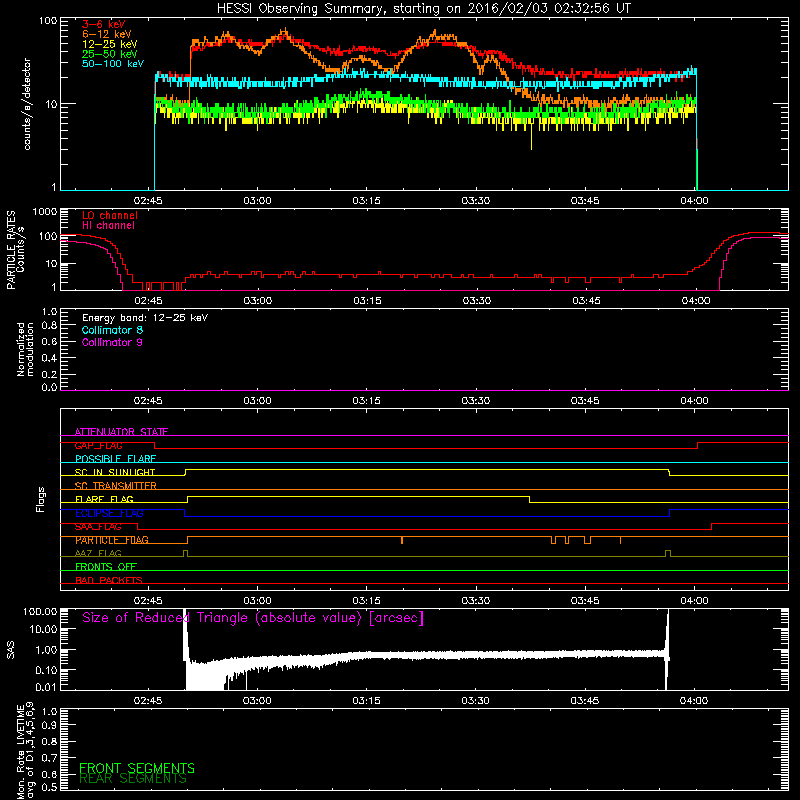Click the '1000' tick on particle rates axis
This screenshot has width=800, height=800.
[44, 212]
